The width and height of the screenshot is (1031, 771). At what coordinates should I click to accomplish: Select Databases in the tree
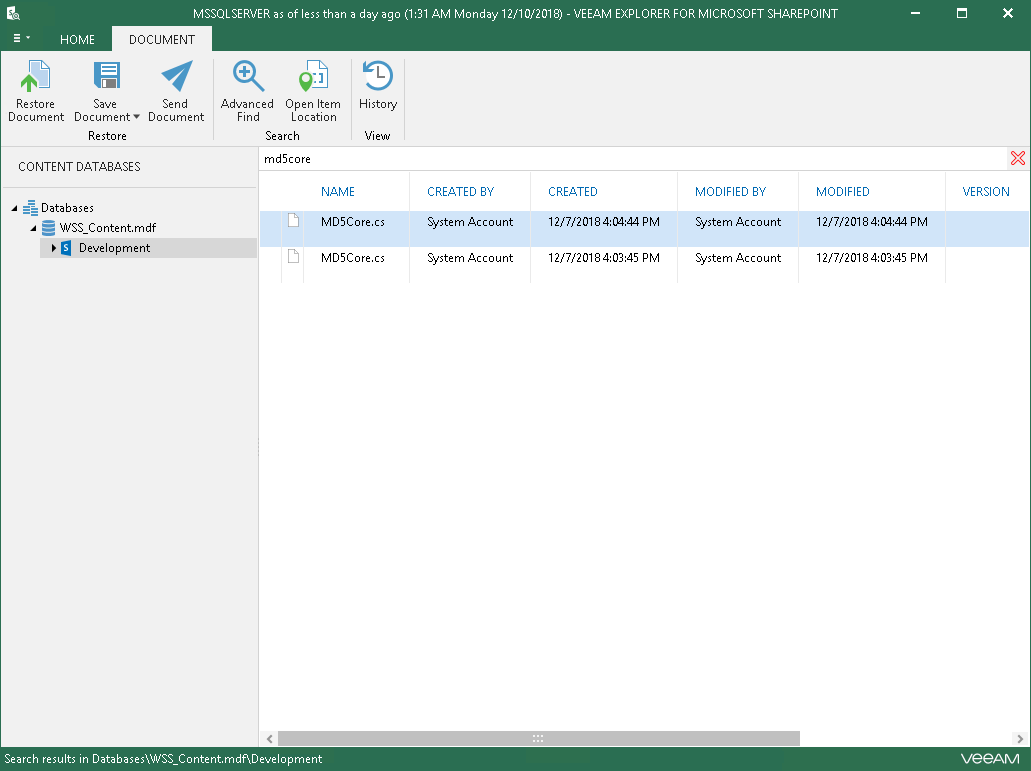67,208
